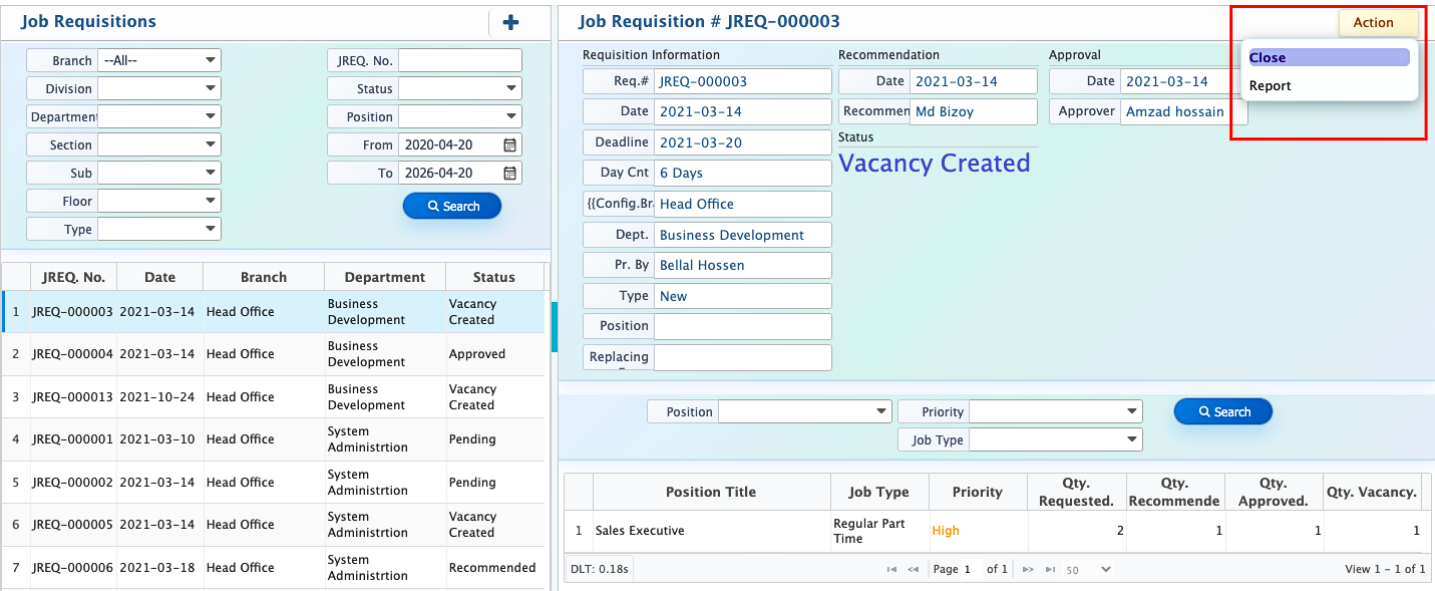
Task: Click the Action button
Action: coord(1372,23)
